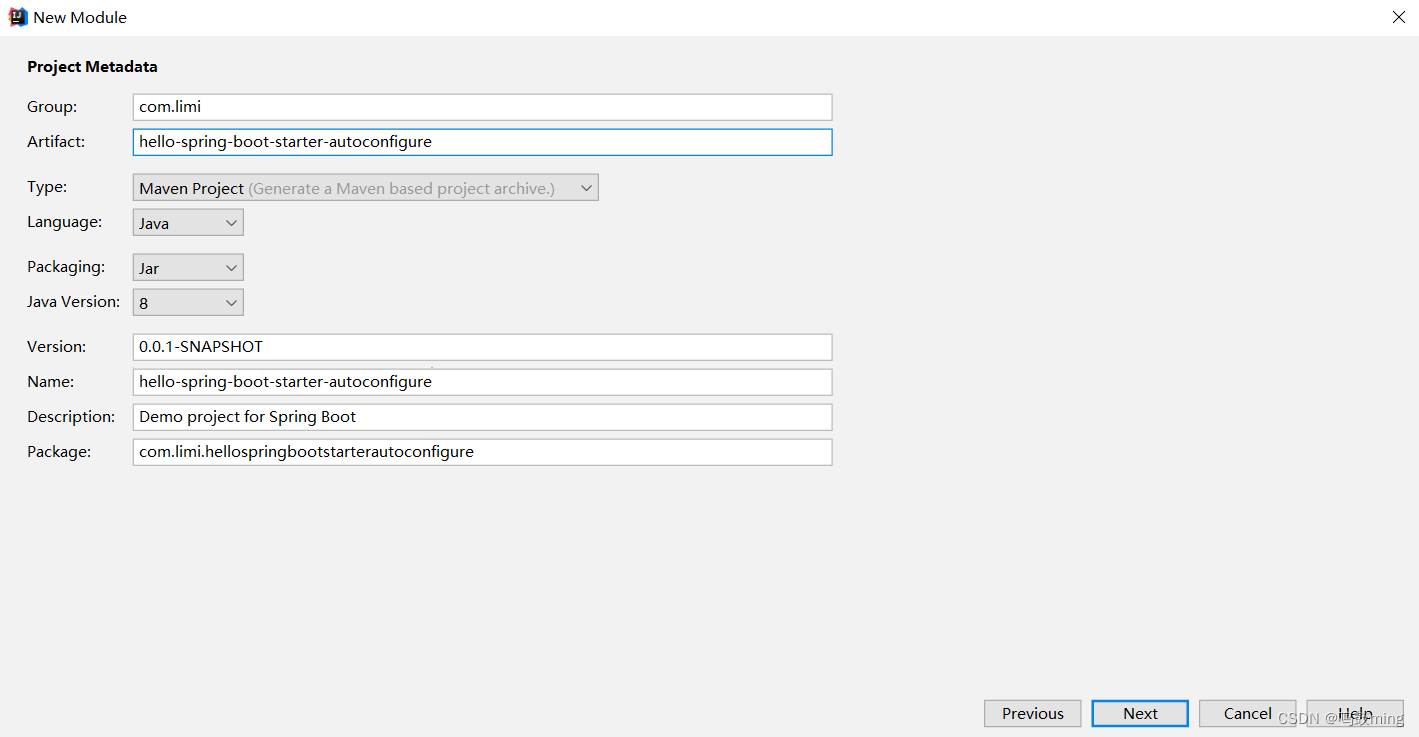The image size is (1419, 737).
Task: Click the Java Version label
Action: click(x=73, y=302)
